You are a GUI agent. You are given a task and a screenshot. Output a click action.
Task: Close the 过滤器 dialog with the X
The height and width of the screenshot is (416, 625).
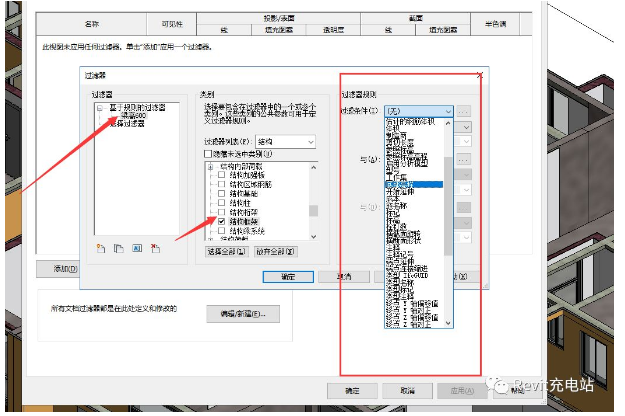(x=480, y=75)
